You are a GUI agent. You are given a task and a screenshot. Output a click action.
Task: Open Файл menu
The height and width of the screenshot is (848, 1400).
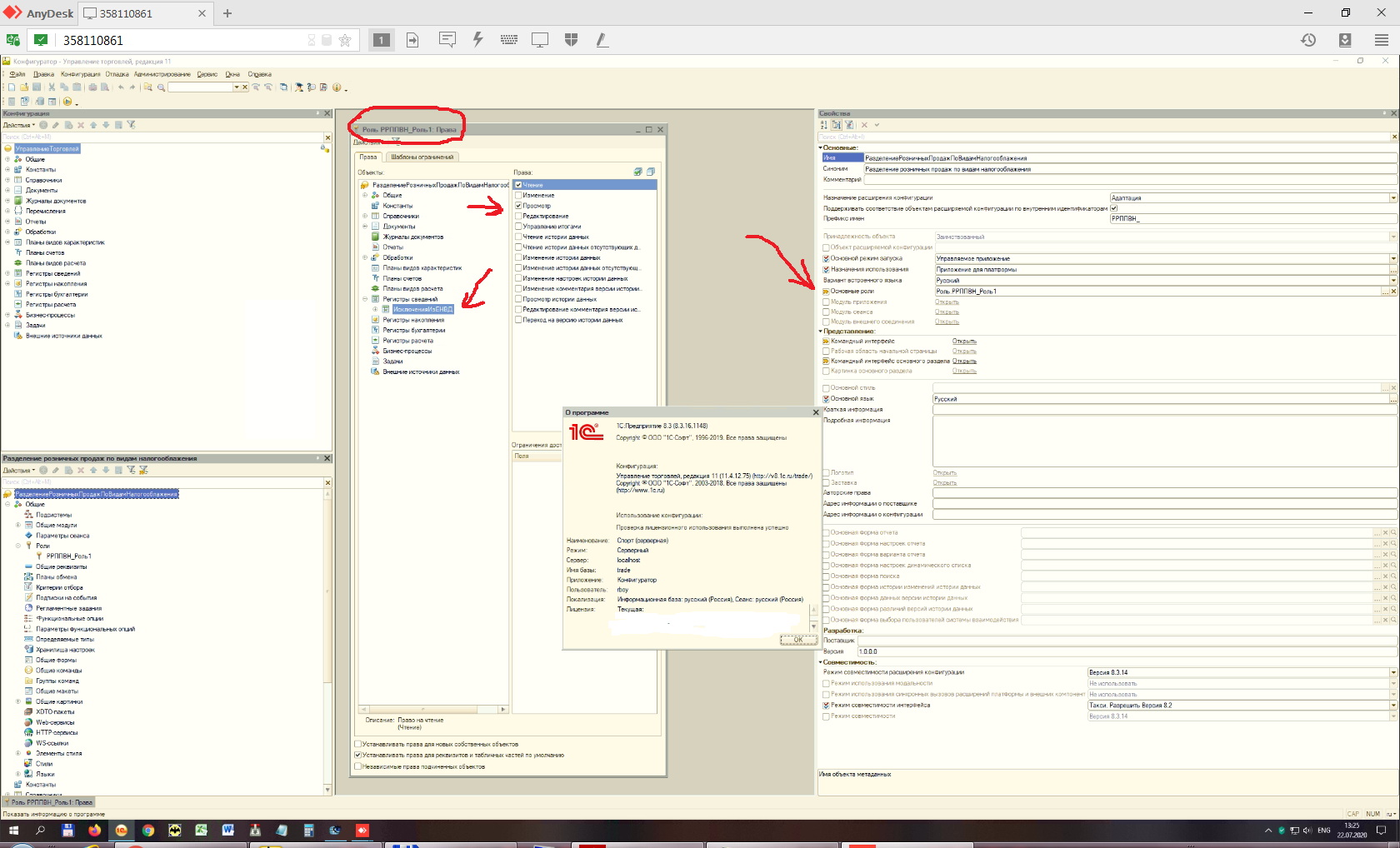(x=17, y=74)
